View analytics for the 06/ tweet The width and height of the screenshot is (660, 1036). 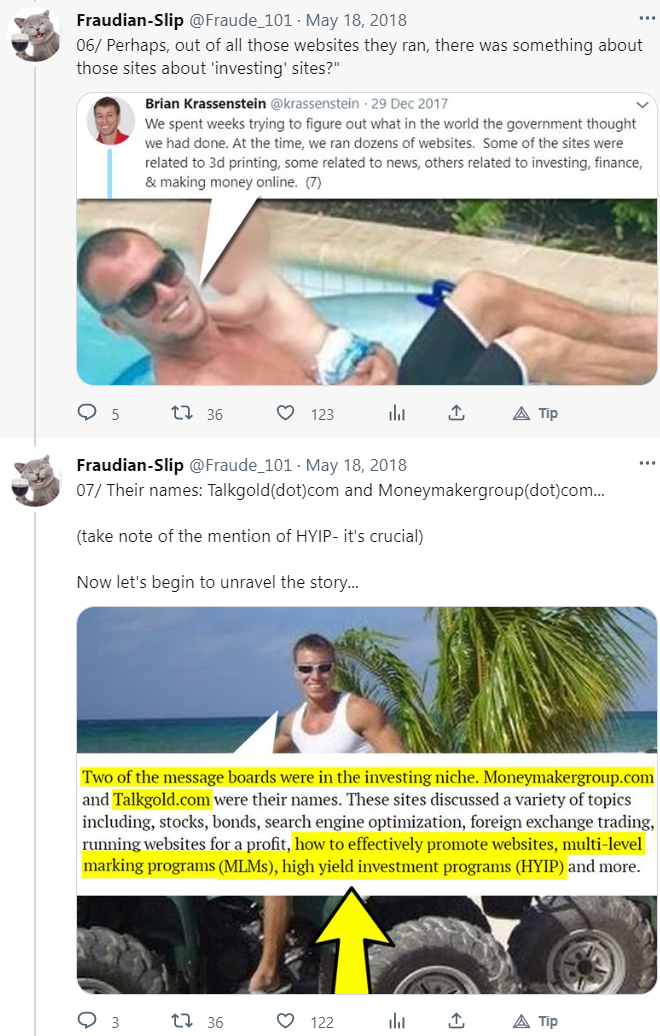point(397,413)
